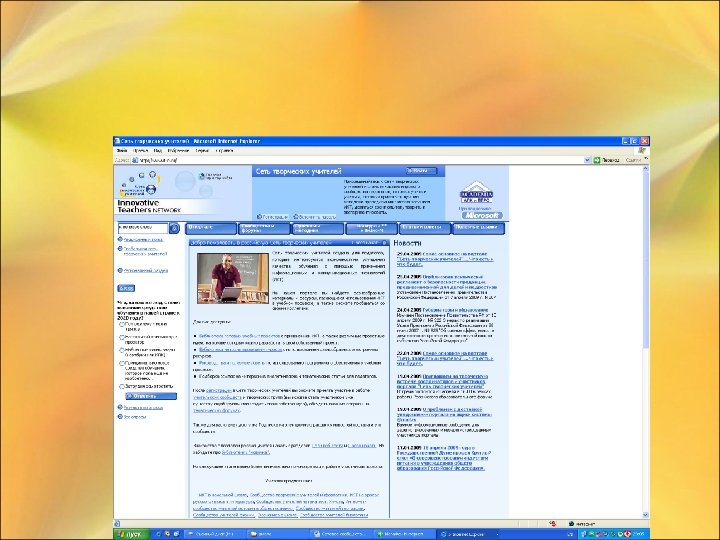
Task: Click the Microsoft logo in the banner
Action: (482, 215)
